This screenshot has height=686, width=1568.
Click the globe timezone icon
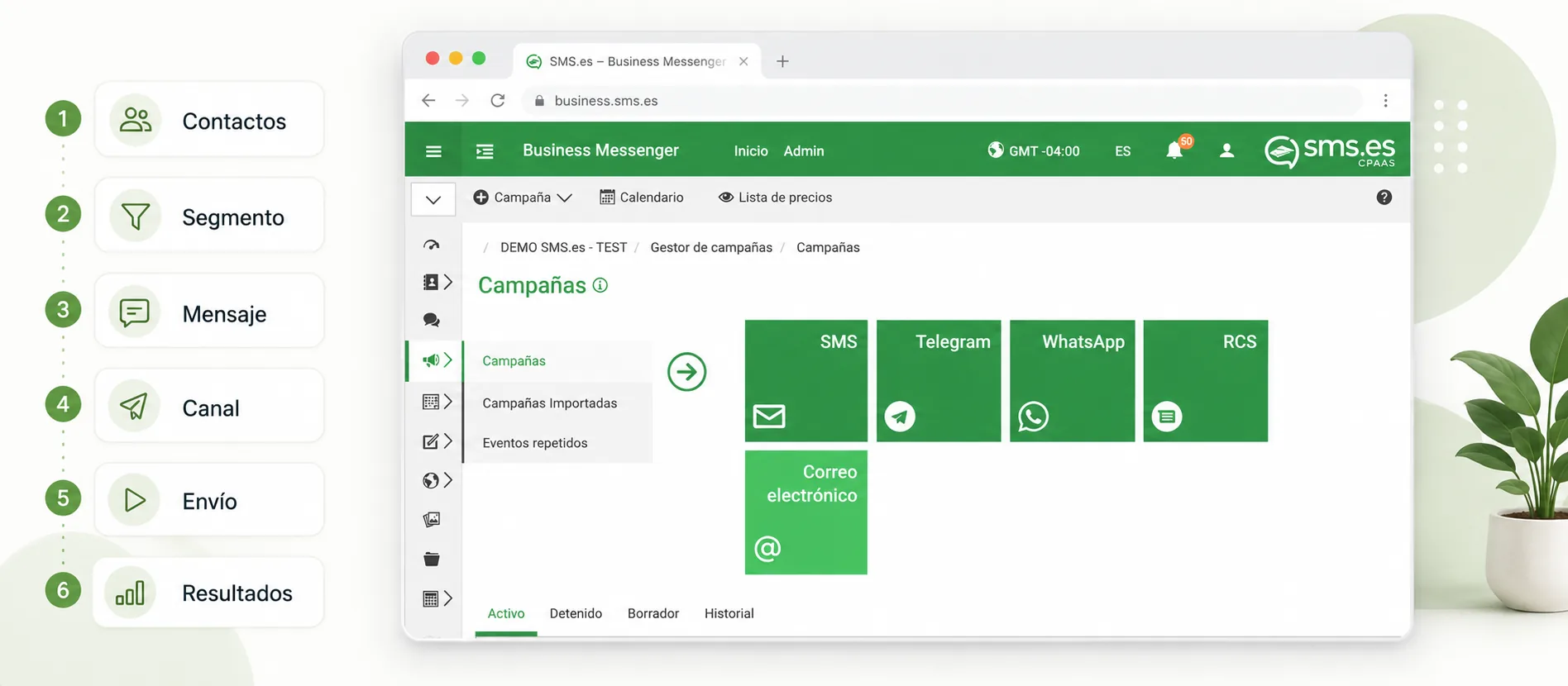(996, 150)
